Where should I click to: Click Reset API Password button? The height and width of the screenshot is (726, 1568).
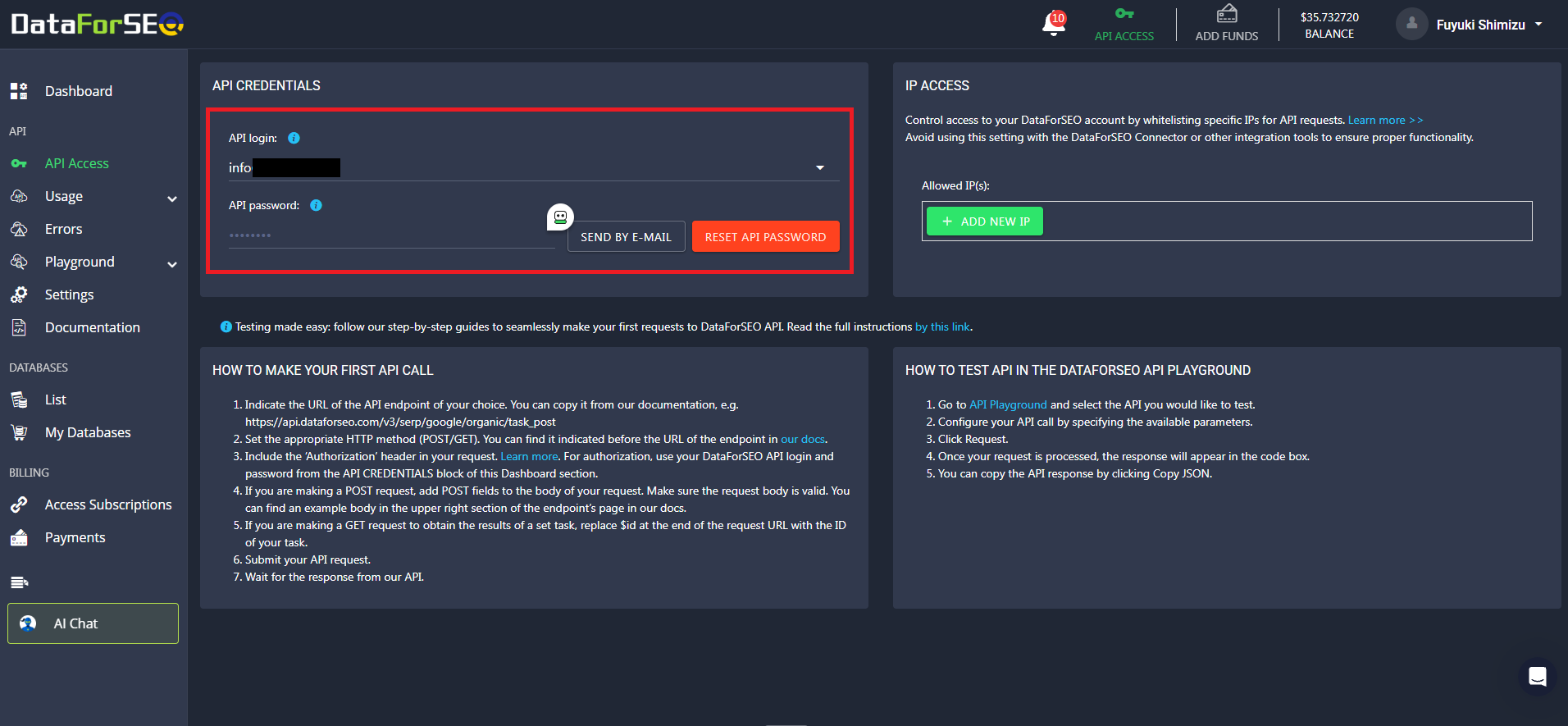tap(766, 236)
